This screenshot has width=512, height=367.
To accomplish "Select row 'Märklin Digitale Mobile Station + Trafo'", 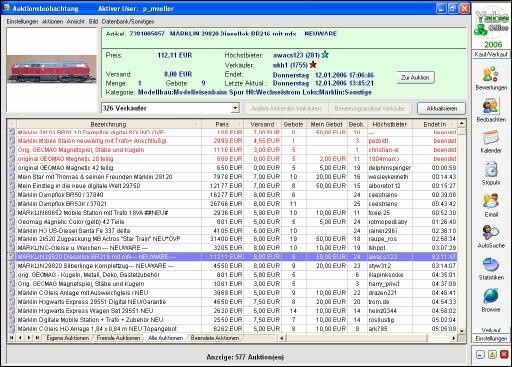I will click(x=232, y=320).
